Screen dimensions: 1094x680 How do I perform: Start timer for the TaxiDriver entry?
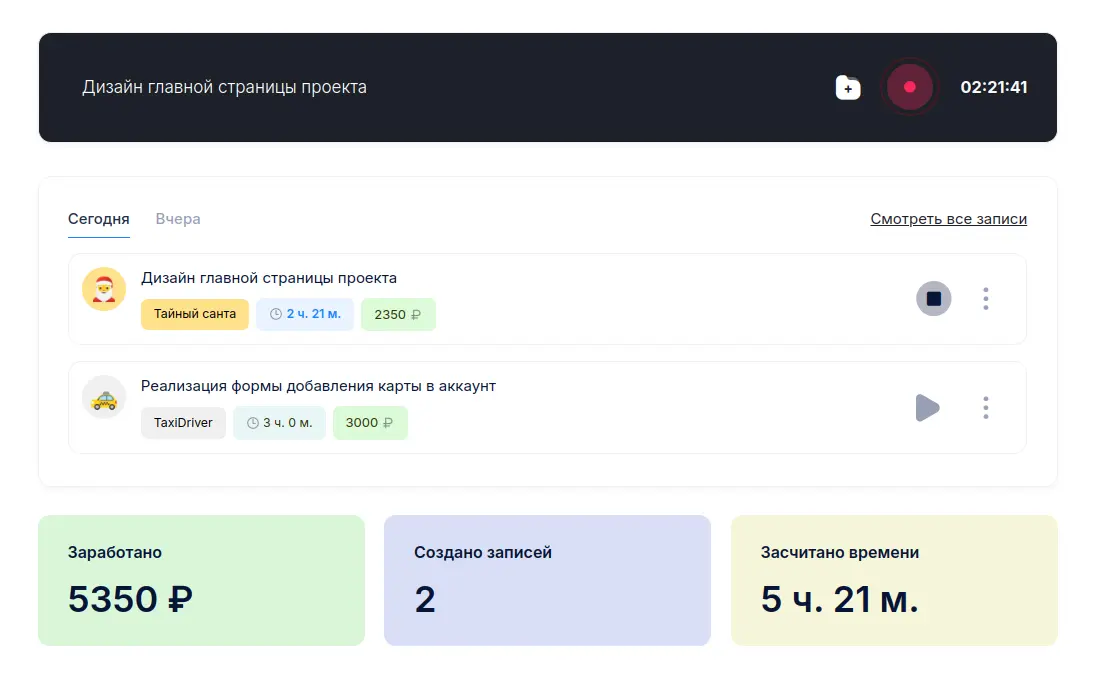(x=927, y=407)
